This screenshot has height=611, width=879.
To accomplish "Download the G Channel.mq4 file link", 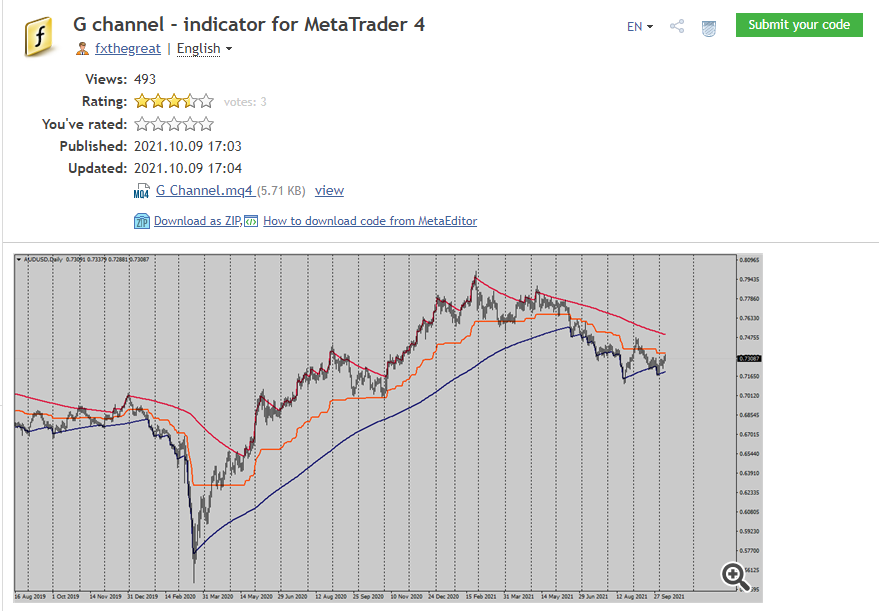I will coord(204,191).
